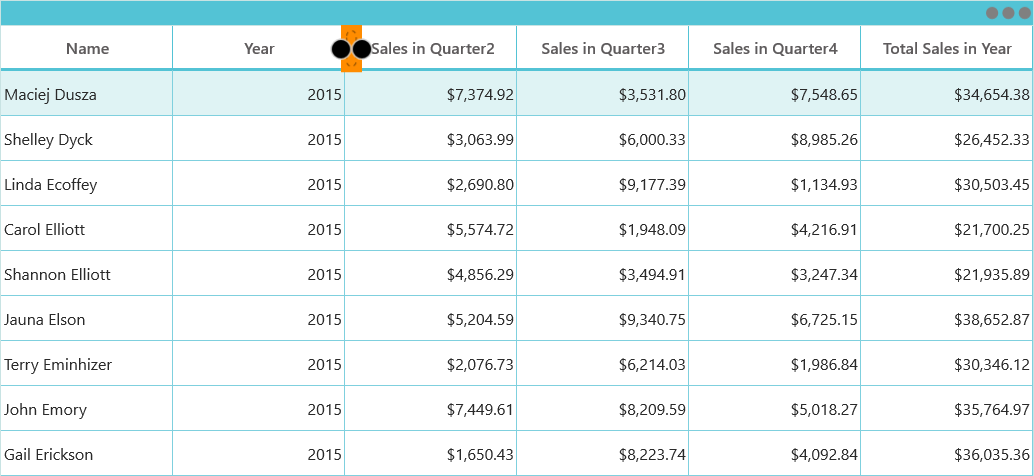
Task: Click the Year column header
Action: 259,48
